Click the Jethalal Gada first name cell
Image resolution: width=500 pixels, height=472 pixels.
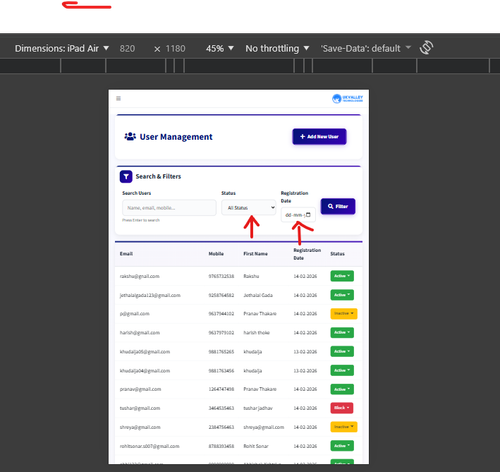(258, 295)
